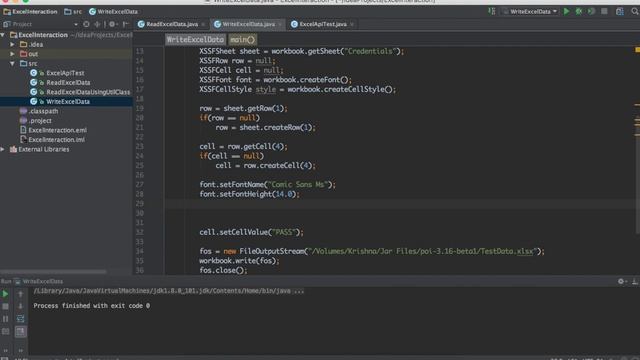Run with coverage from the top toolbar

click(591, 11)
